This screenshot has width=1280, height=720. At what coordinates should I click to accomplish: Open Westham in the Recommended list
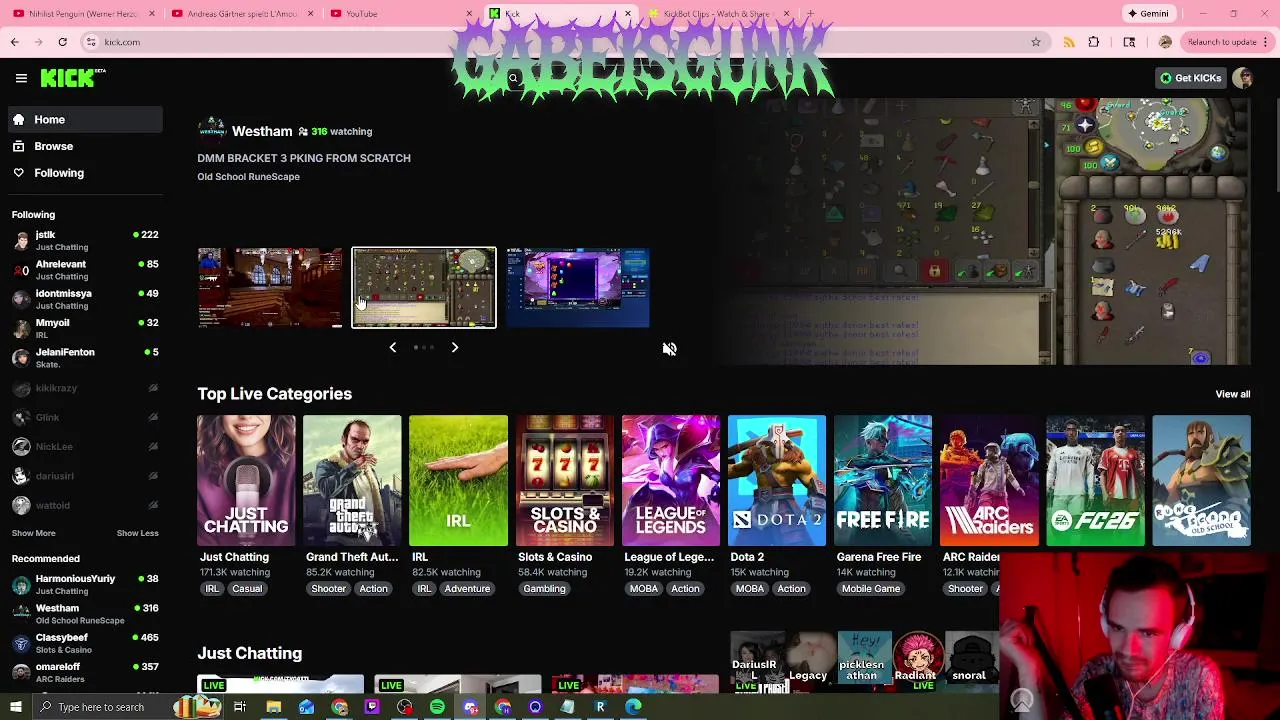pyautogui.click(x=85, y=614)
